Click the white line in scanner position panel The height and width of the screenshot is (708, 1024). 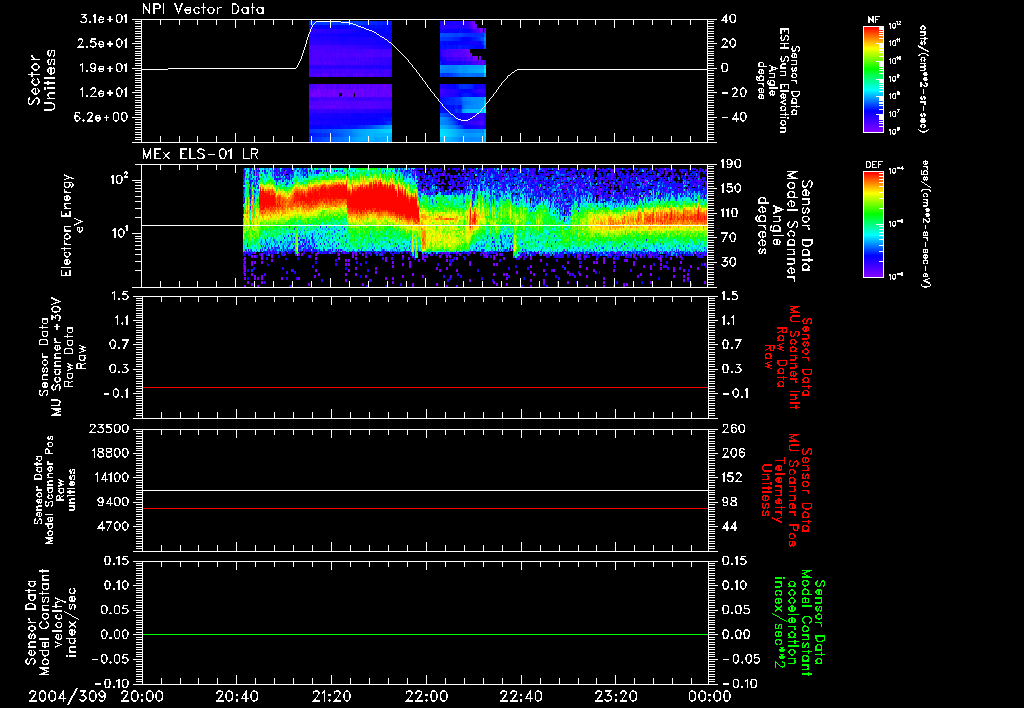click(x=425, y=490)
